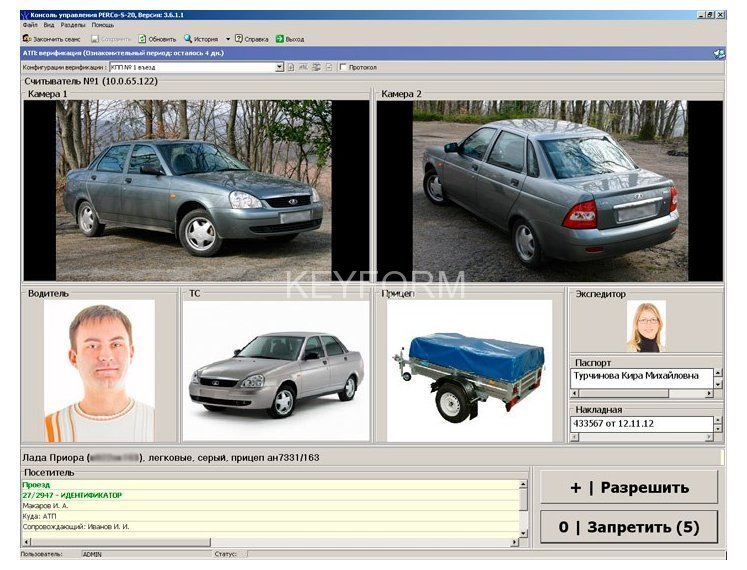Click the first icon after the configuration combo box

click(x=291, y=67)
